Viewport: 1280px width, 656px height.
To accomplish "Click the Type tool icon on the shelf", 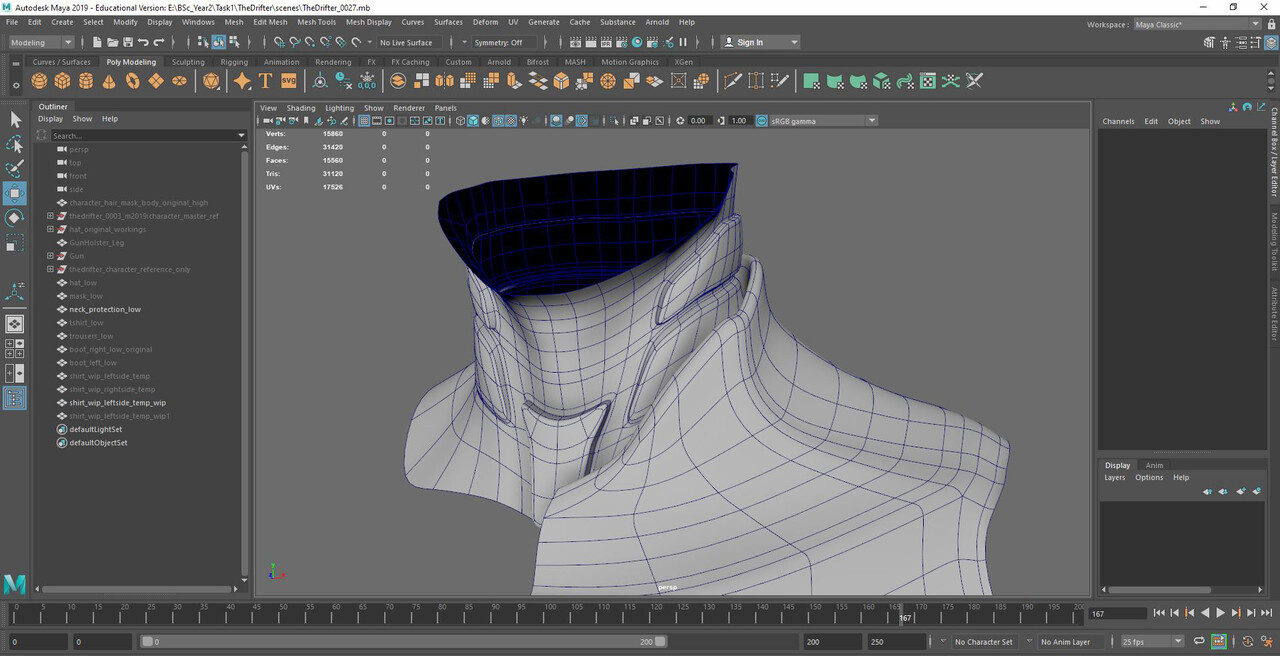I will [x=264, y=80].
